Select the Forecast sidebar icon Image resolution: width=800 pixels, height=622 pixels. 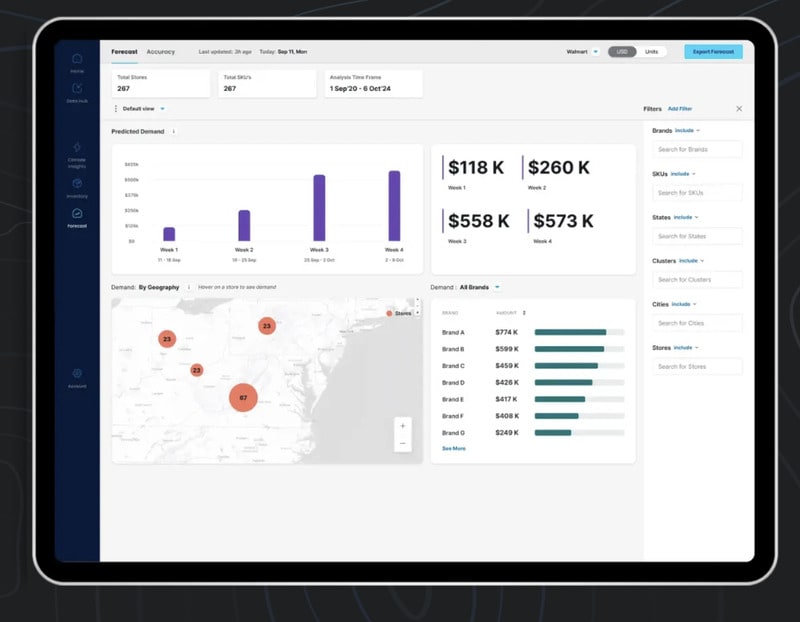(x=77, y=214)
